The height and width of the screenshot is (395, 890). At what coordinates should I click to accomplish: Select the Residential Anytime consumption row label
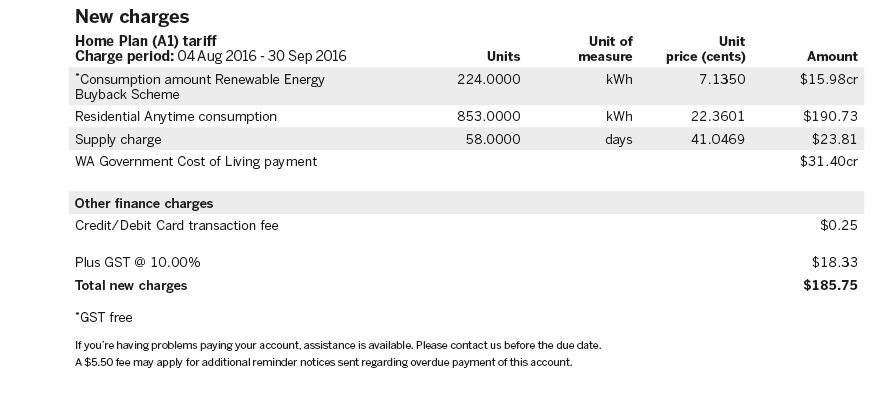click(x=176, y=116)
